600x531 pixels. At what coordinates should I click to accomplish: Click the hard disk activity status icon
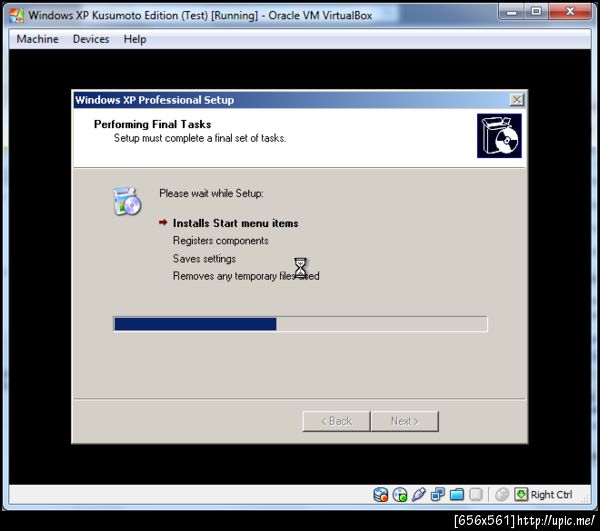[380, 494]
